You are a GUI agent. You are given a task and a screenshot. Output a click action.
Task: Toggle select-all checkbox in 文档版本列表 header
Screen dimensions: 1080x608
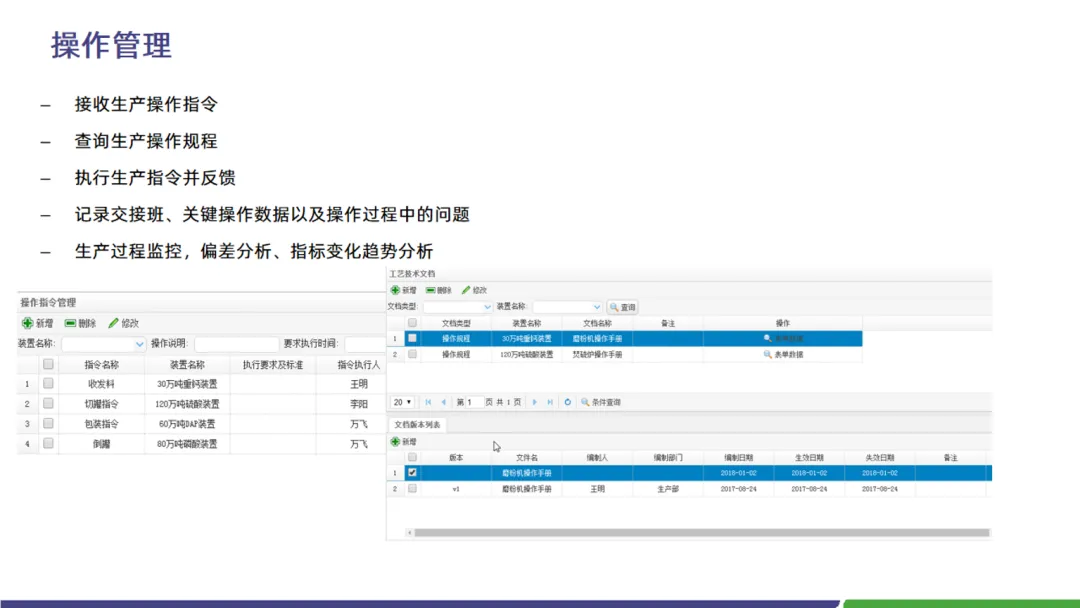(412, 457)
